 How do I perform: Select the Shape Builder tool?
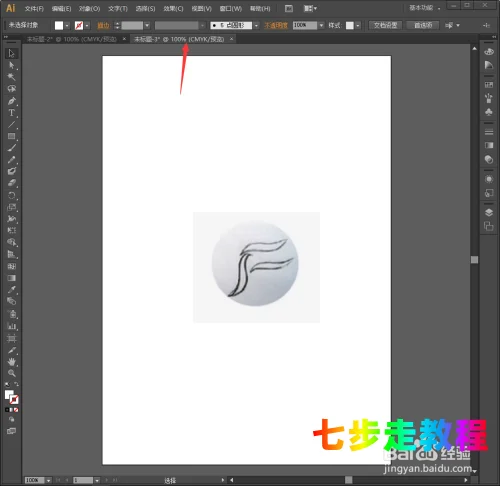click(11, 242)
